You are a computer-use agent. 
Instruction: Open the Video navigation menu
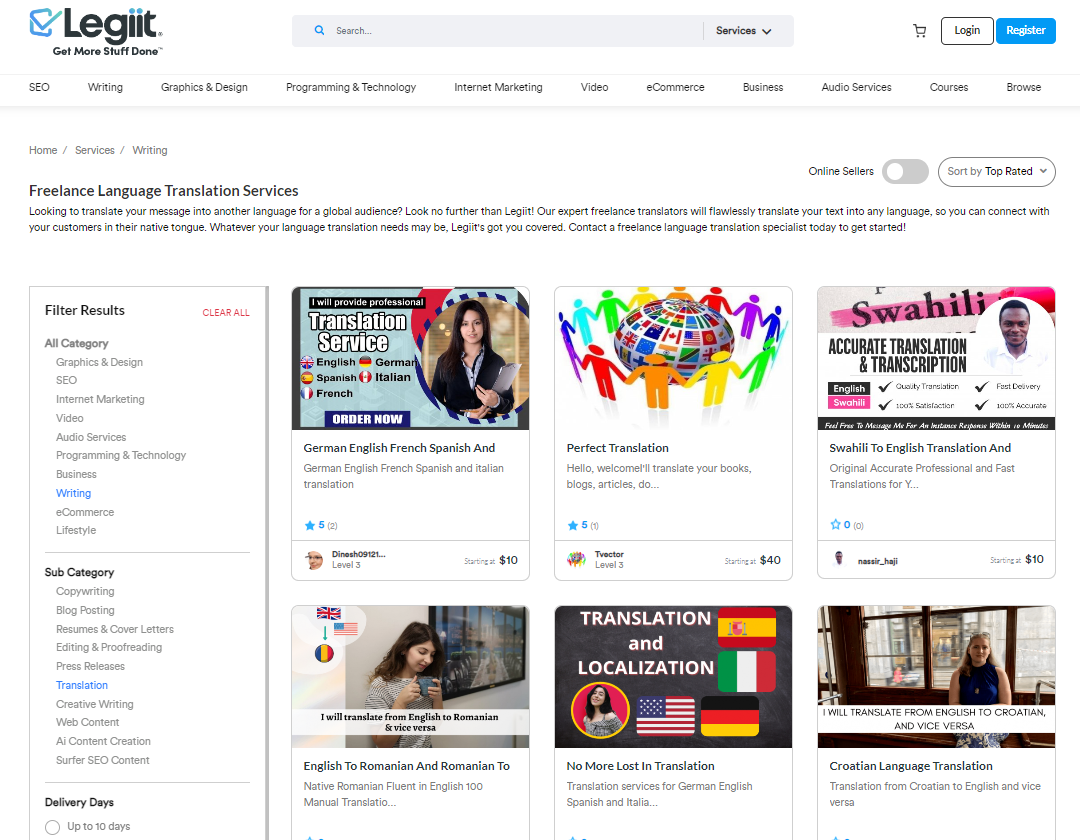click(x=594, y=87)
